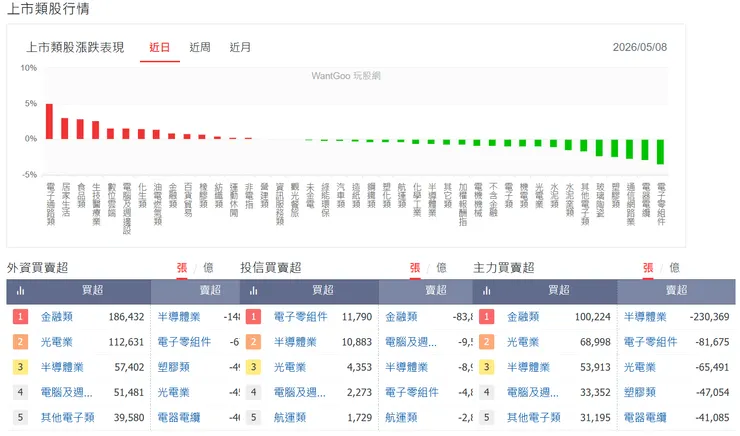Click green chart bar for 通信網路業
The width and height of the screenshot is (740, 436).
(630, 149)
